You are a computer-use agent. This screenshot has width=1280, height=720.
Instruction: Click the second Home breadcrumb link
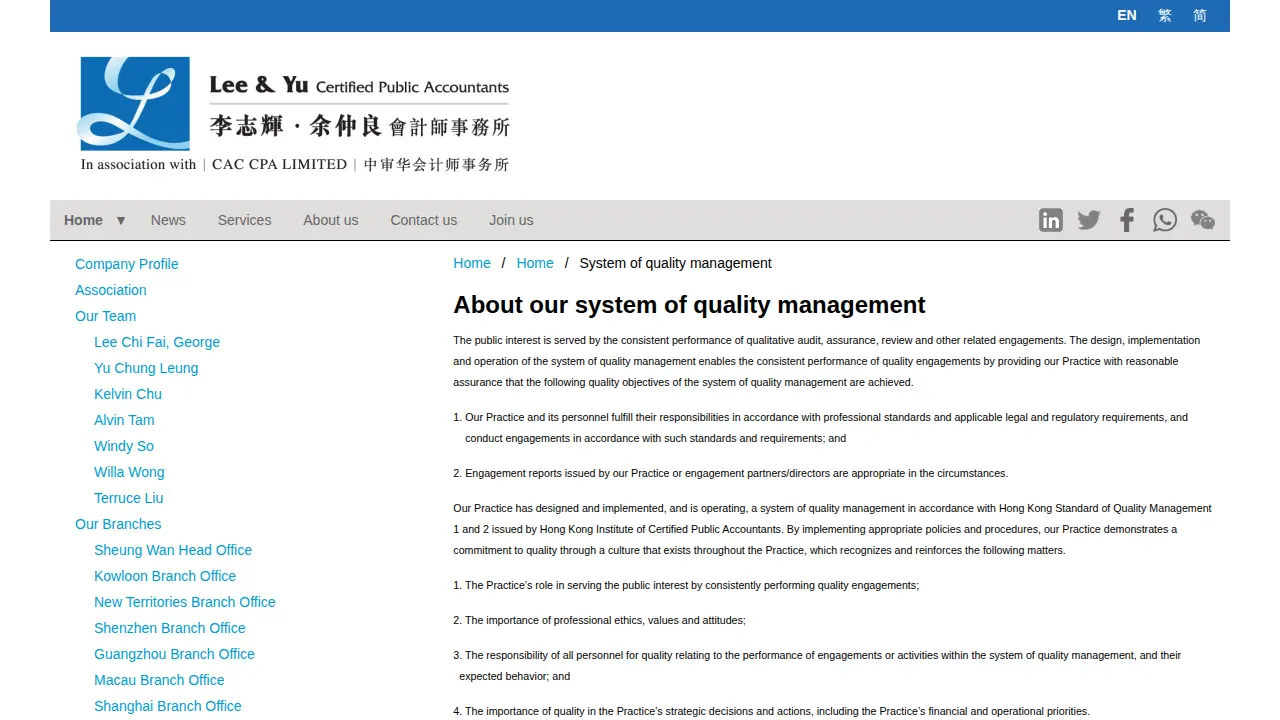[x=535, y=263]
